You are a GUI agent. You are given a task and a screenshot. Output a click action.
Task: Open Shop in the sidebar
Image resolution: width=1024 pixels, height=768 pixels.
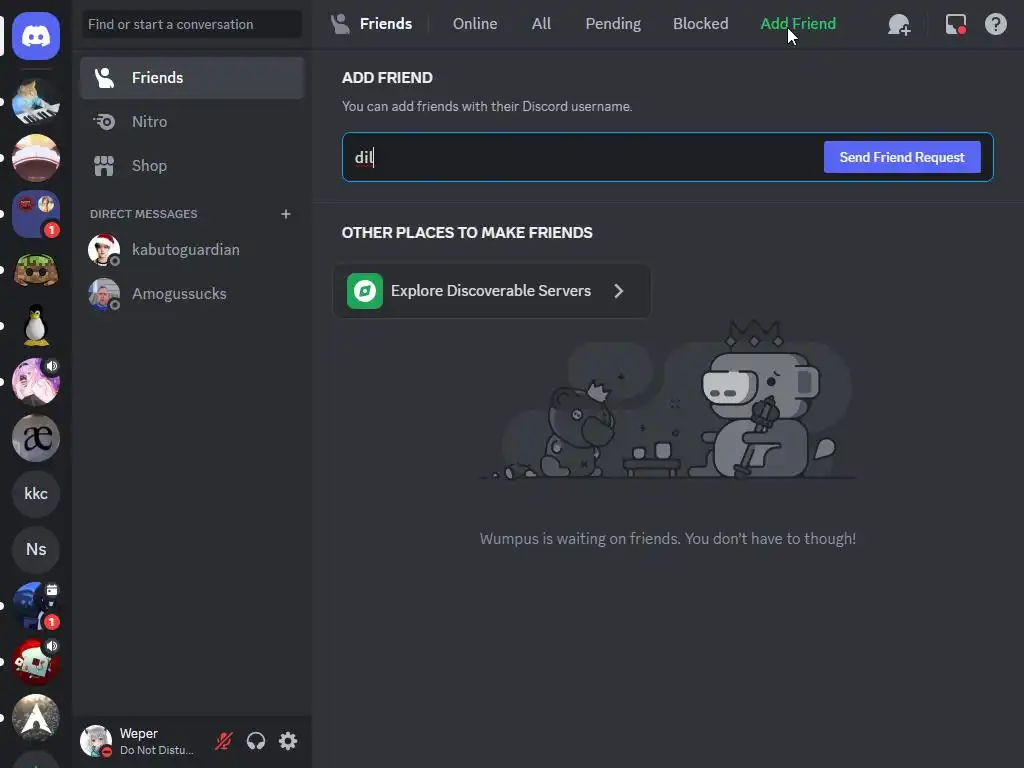[192, 166]
